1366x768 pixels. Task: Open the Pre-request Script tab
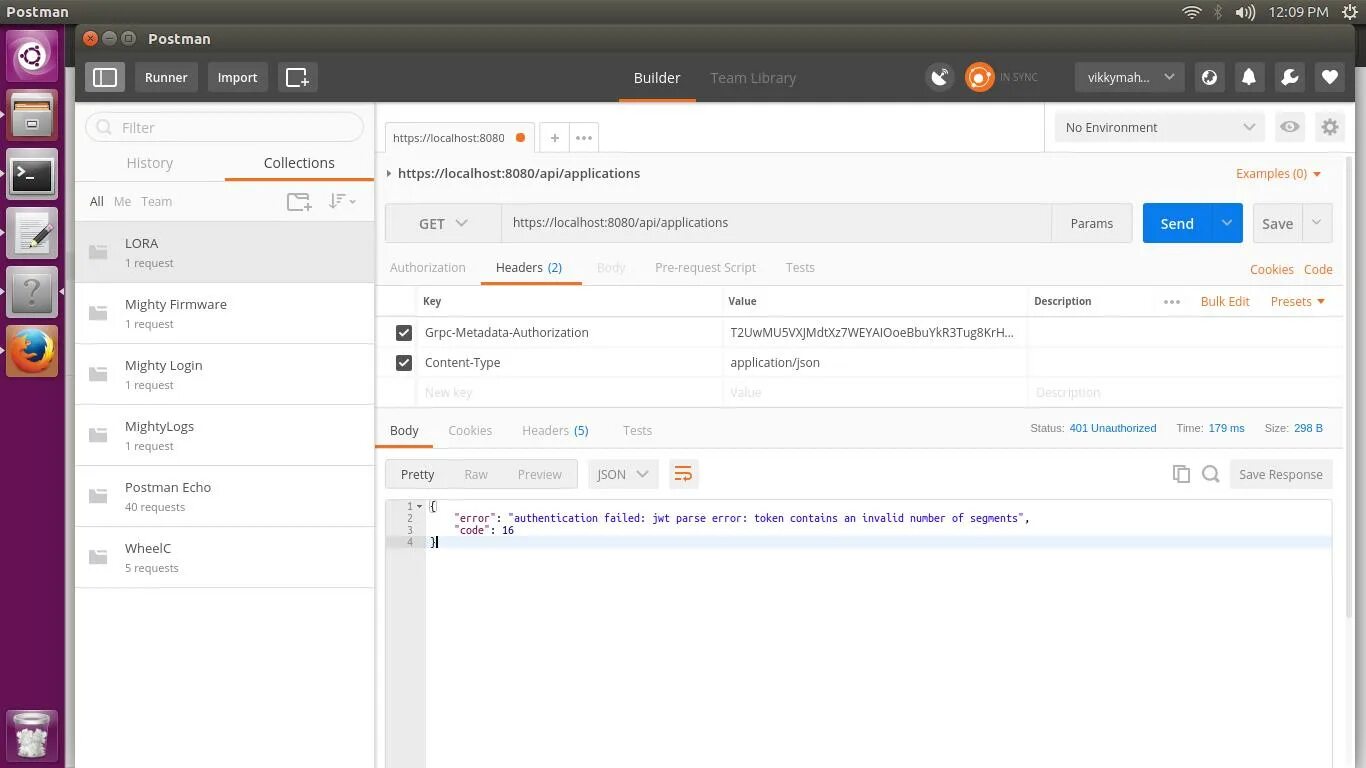[x=705, y=267]
